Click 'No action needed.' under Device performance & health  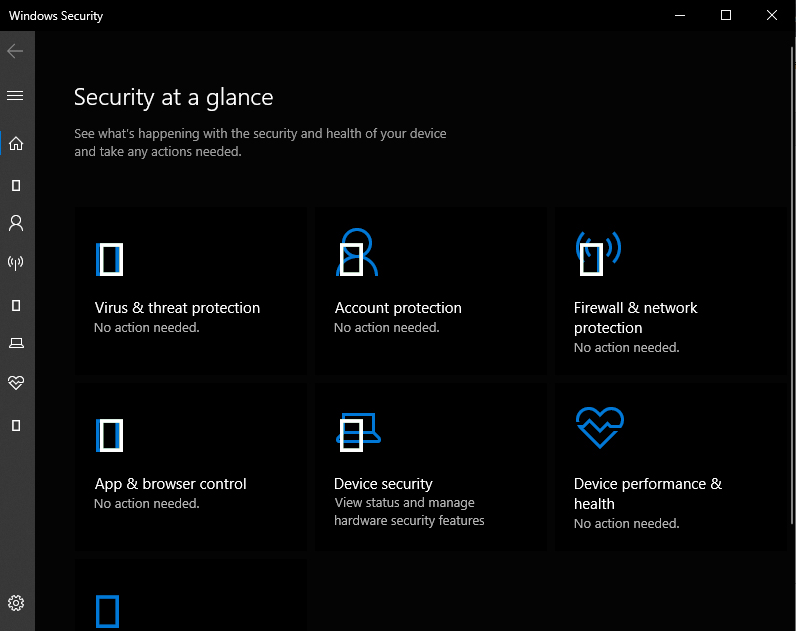point(626,524)
